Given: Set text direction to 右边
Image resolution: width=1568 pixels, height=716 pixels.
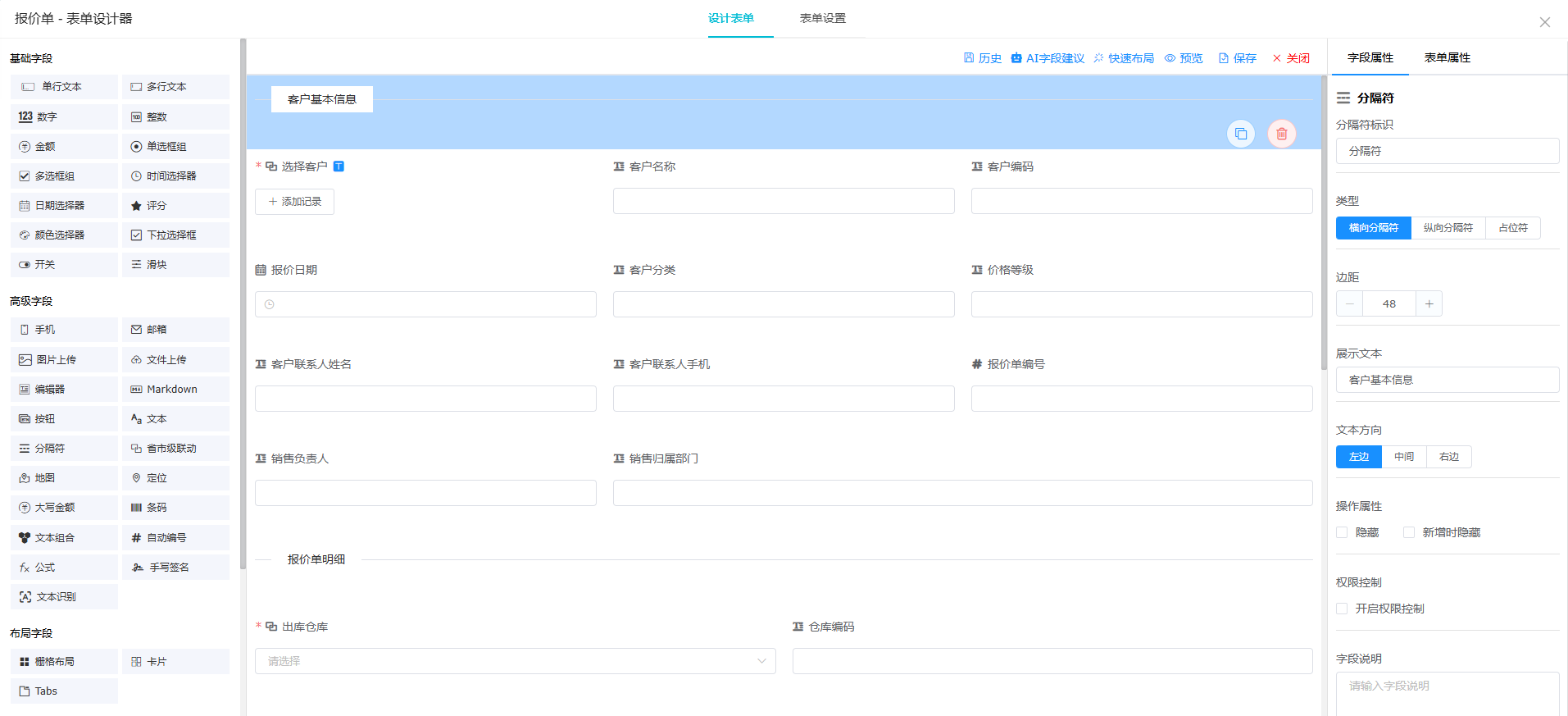Looking at the screenshot, I should point(1449,457).
